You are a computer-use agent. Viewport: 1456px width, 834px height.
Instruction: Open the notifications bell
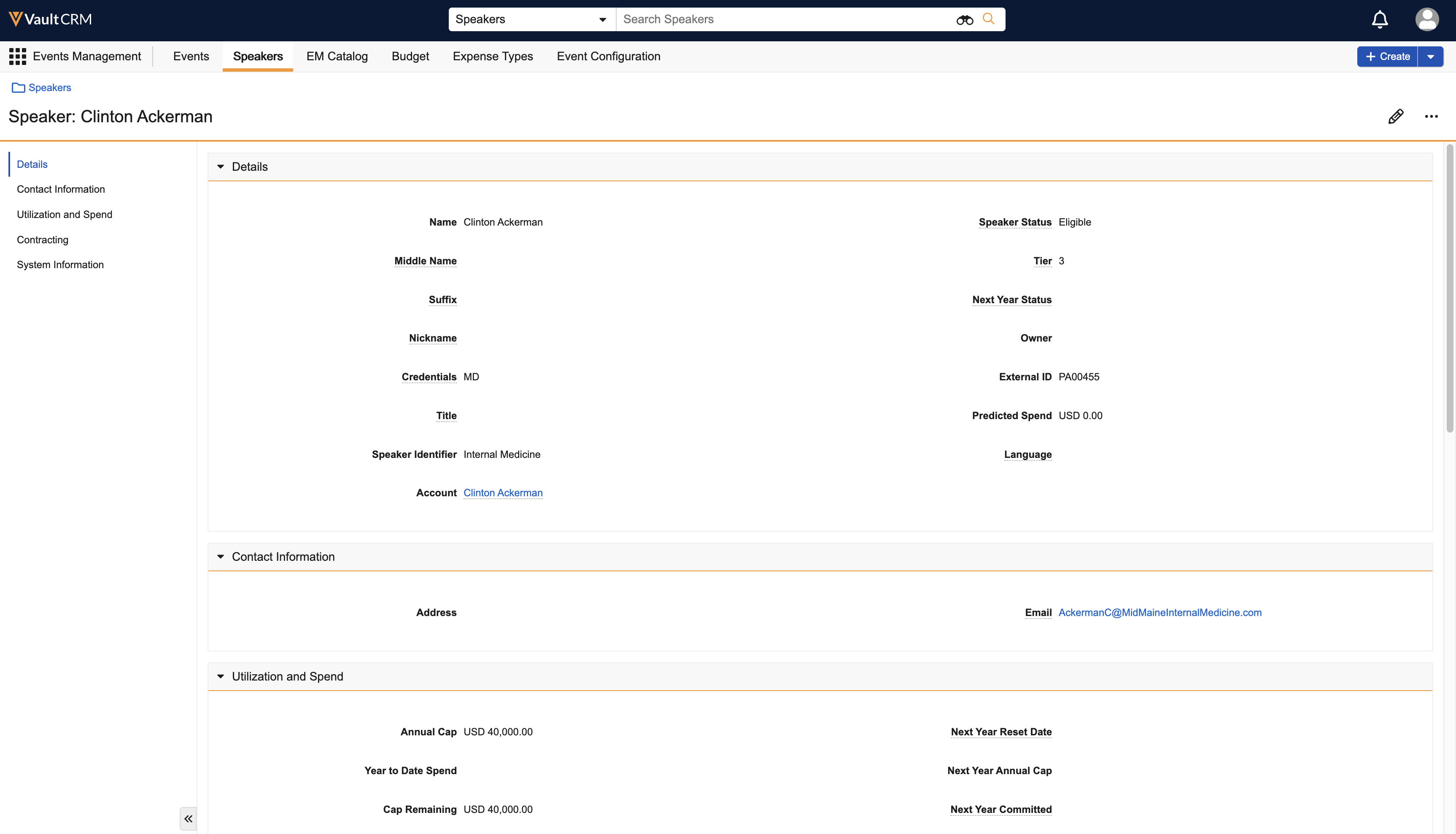coord(1379,19)
